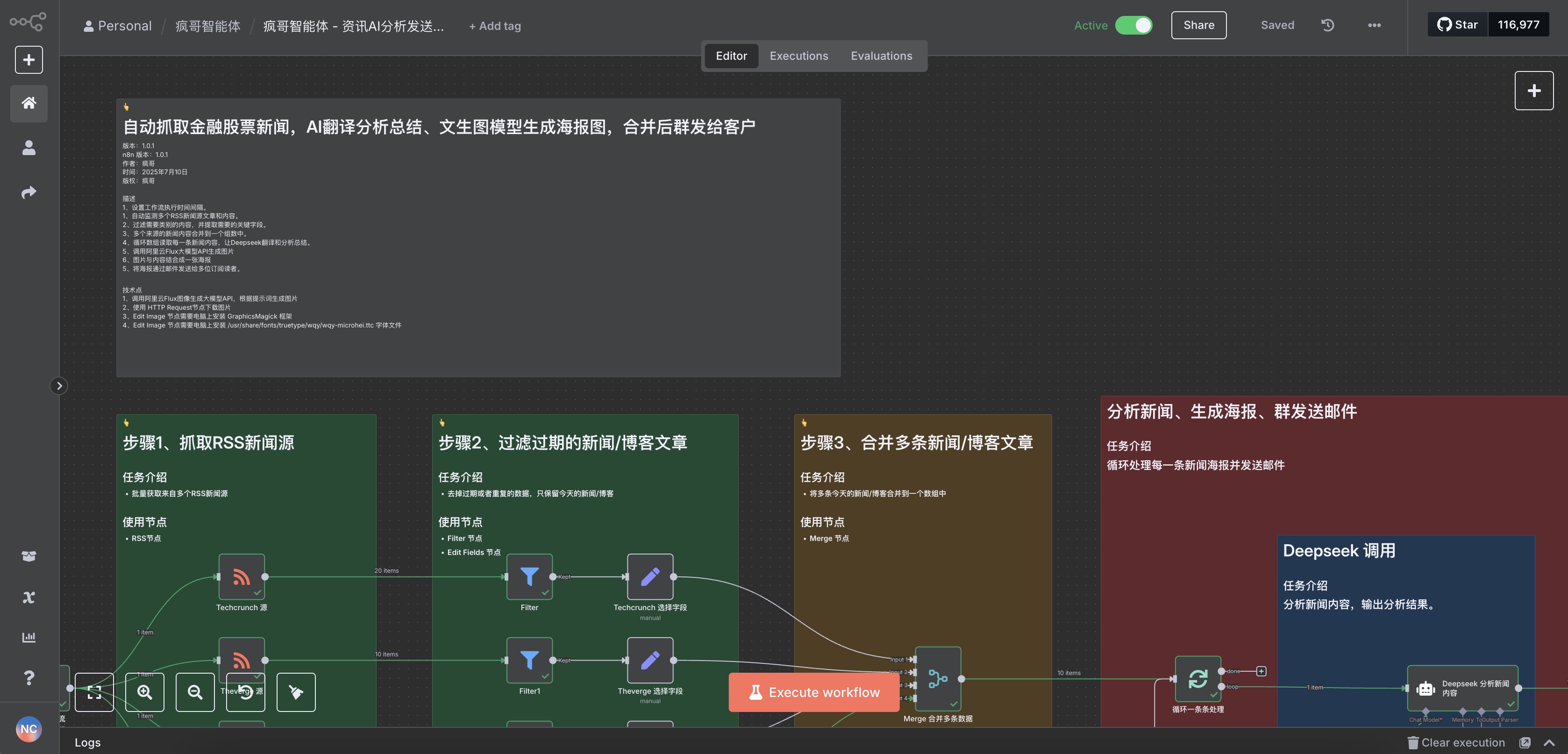Open the Insights chart icon in sidebar
The width and height of the screenshot is (1568, 754).
coord(29,637)
